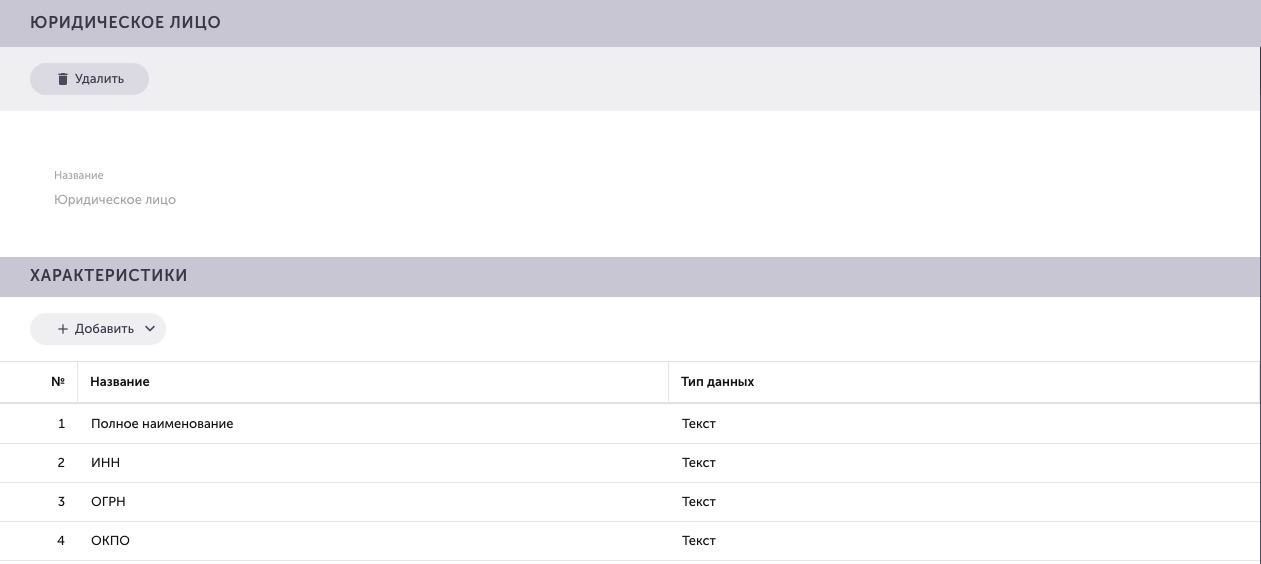
Task: Click the ЮРИДИЧЕСКОЕ ЛИЦО page title
Action: pyautogui.click(x=125, y=23)
